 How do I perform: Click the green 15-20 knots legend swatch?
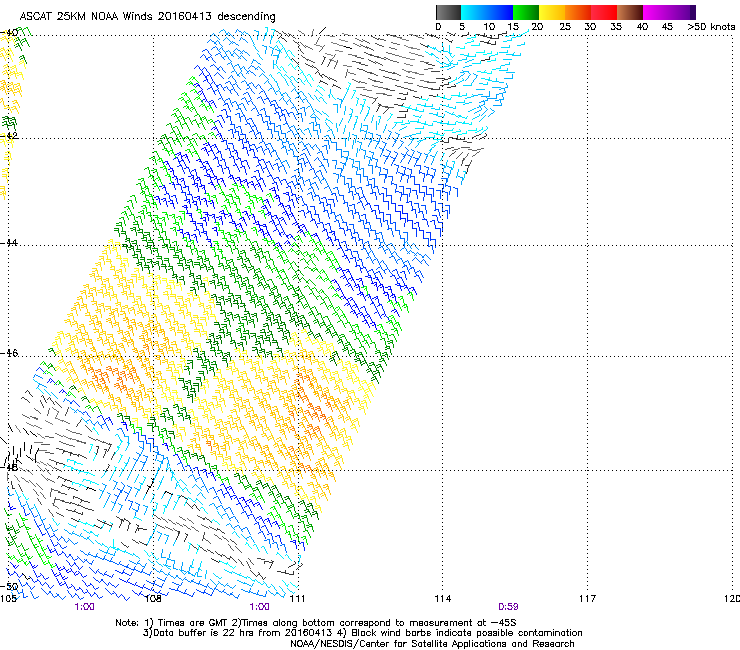(x=526, y=12)
